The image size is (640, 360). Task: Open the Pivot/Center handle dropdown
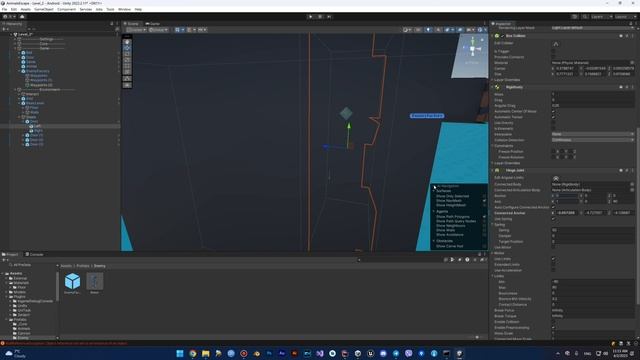[136, 30]
